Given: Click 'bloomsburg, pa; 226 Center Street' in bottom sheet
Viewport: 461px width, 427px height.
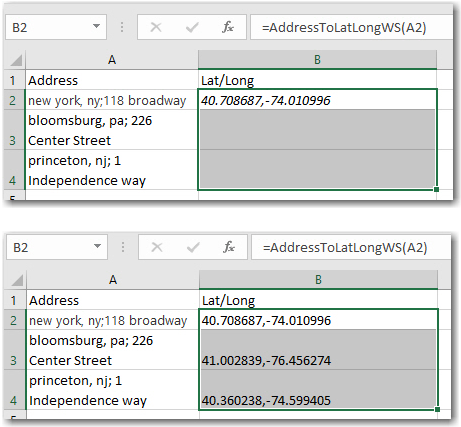Looking at the screenshot, I should point(113,350).
